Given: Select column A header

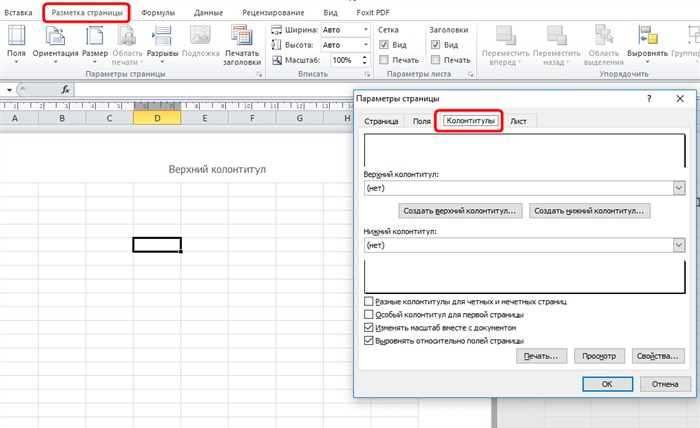Looking at the screenshot, I should coord(15,118).
